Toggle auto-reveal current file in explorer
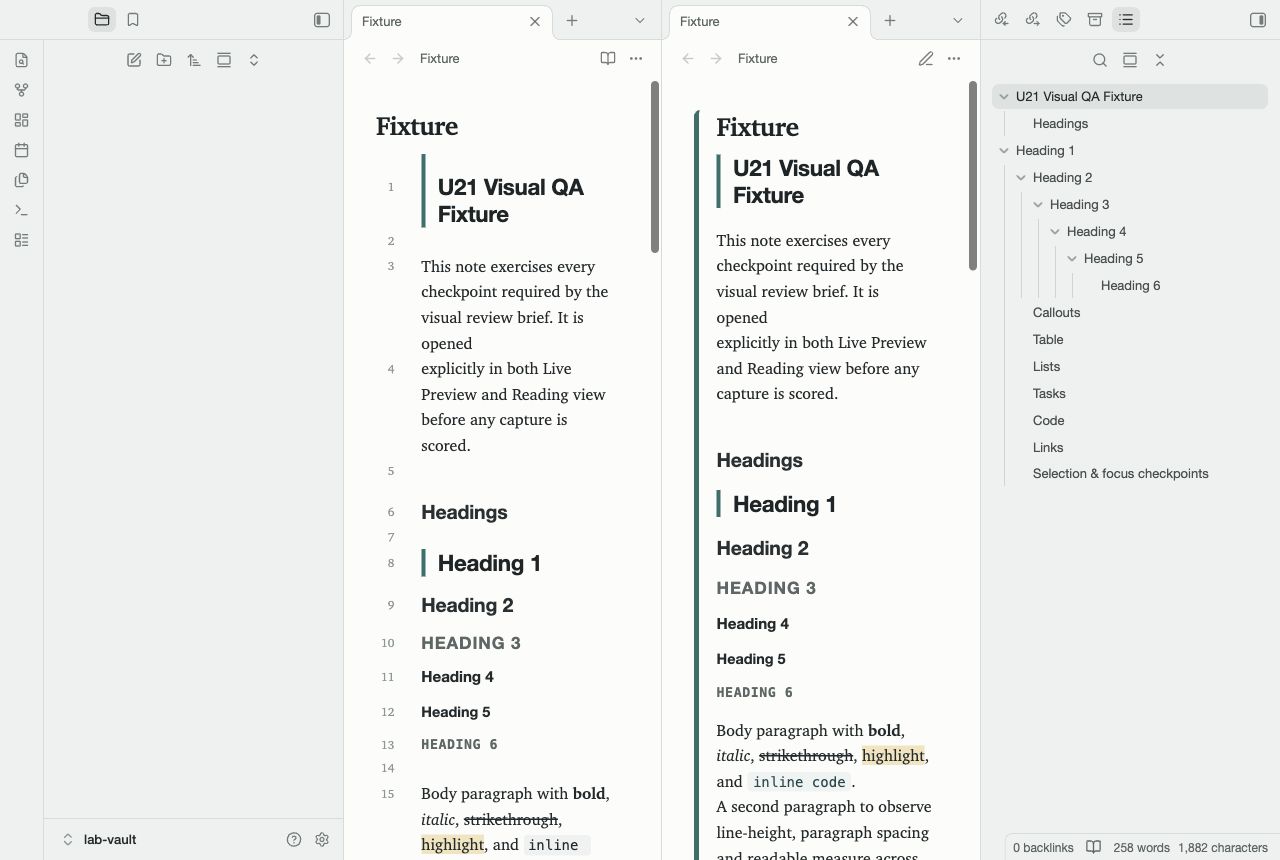This screenshot has width=1280, height=860. 224,60
